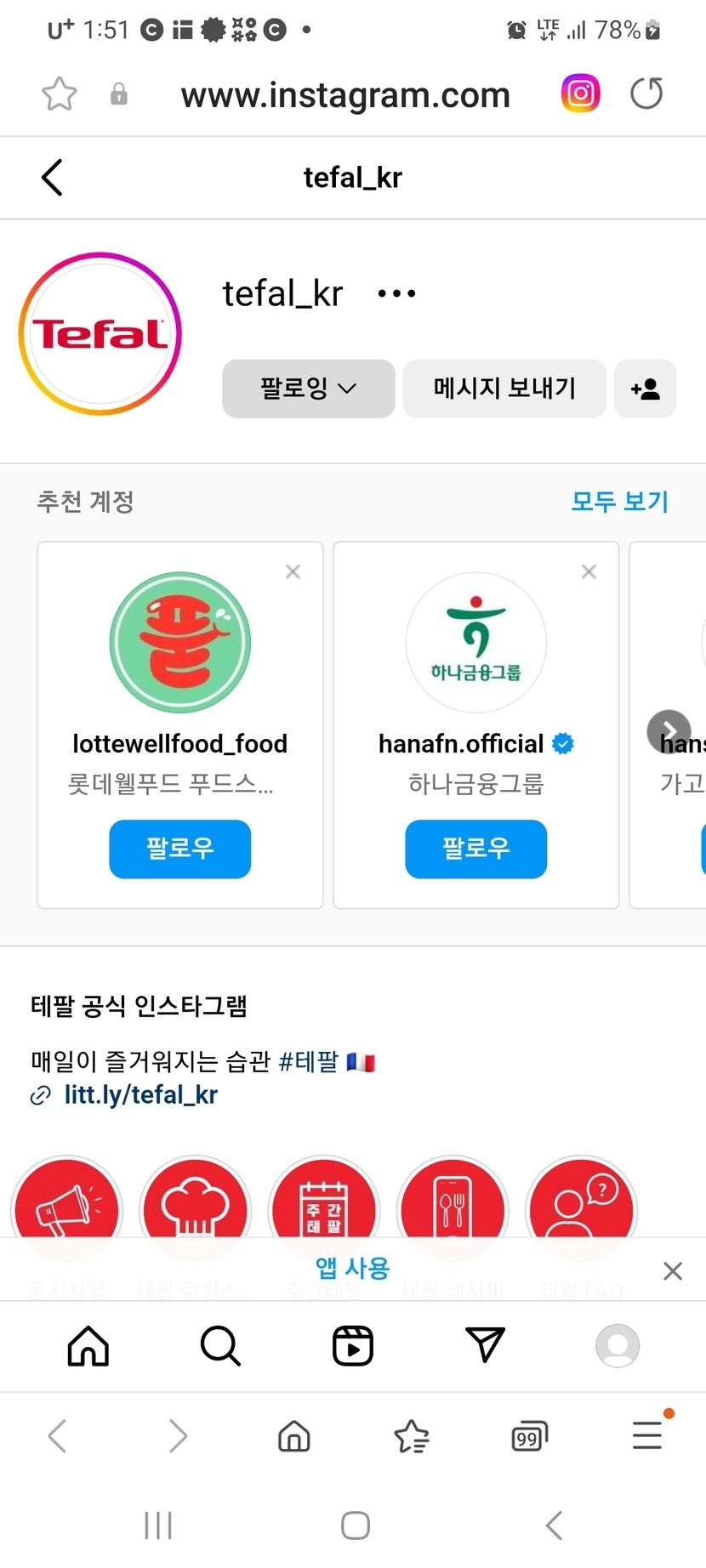Tap 모두 보기 to see all suggestions

click(x=619, y=502)
